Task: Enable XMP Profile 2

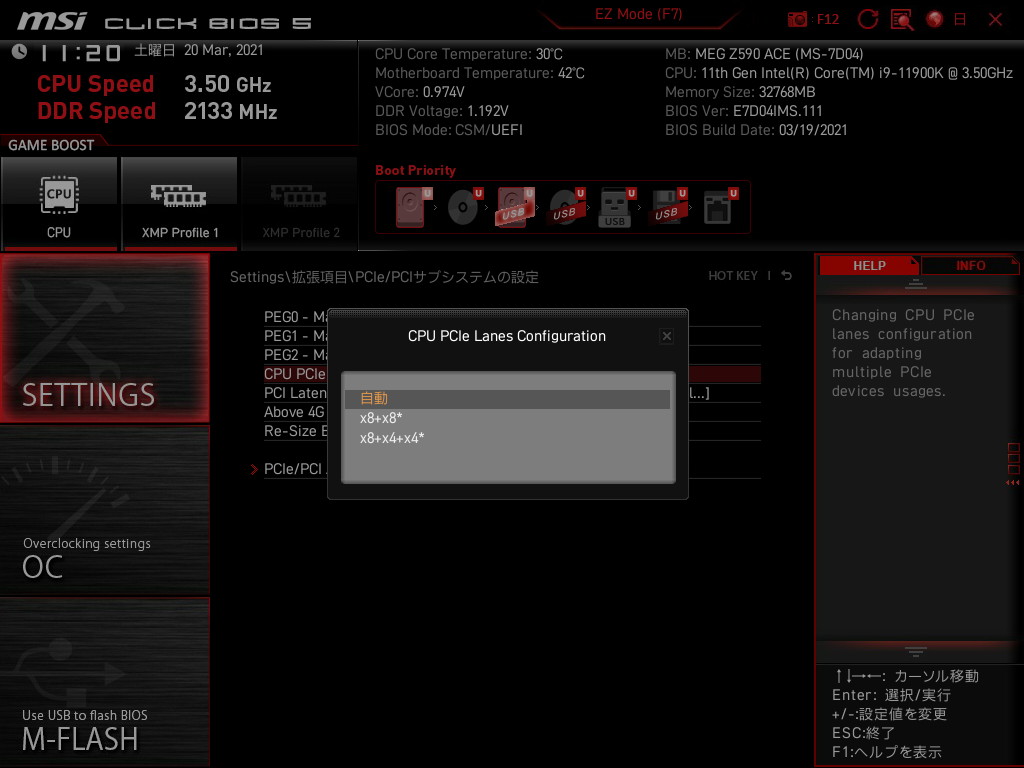Action: click(300, 203)
